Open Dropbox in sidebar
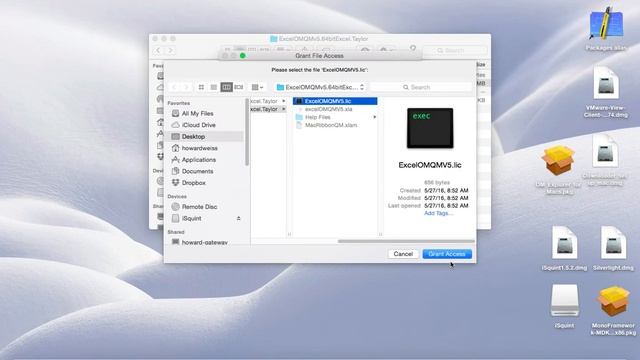640x360 pixels. point(193,183)
